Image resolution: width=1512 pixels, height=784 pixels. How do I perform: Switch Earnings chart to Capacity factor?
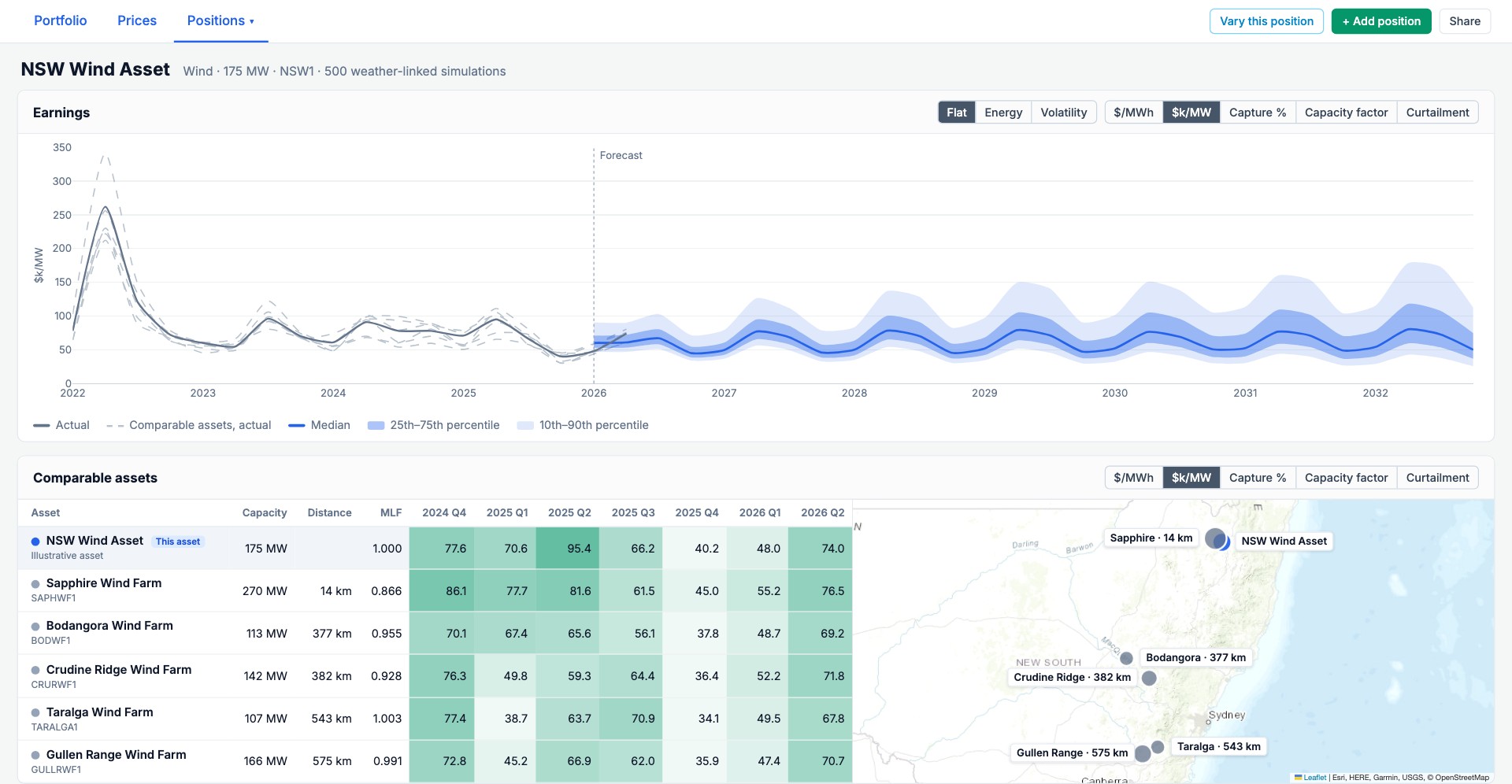[x=1346, y=113]
